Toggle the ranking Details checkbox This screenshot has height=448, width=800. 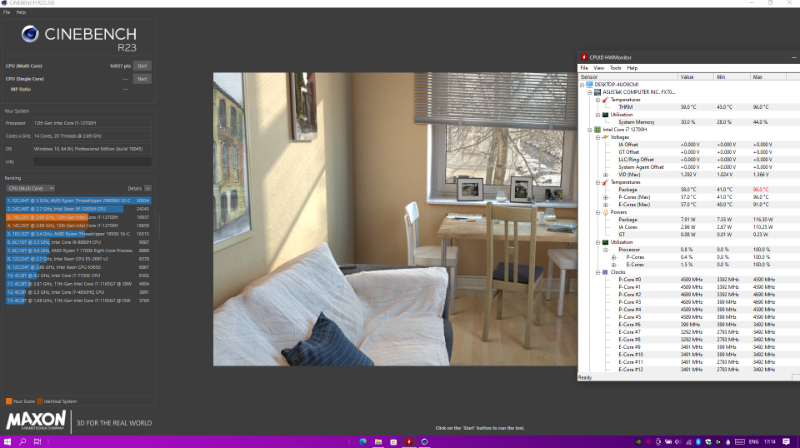[x=149, y=188]
